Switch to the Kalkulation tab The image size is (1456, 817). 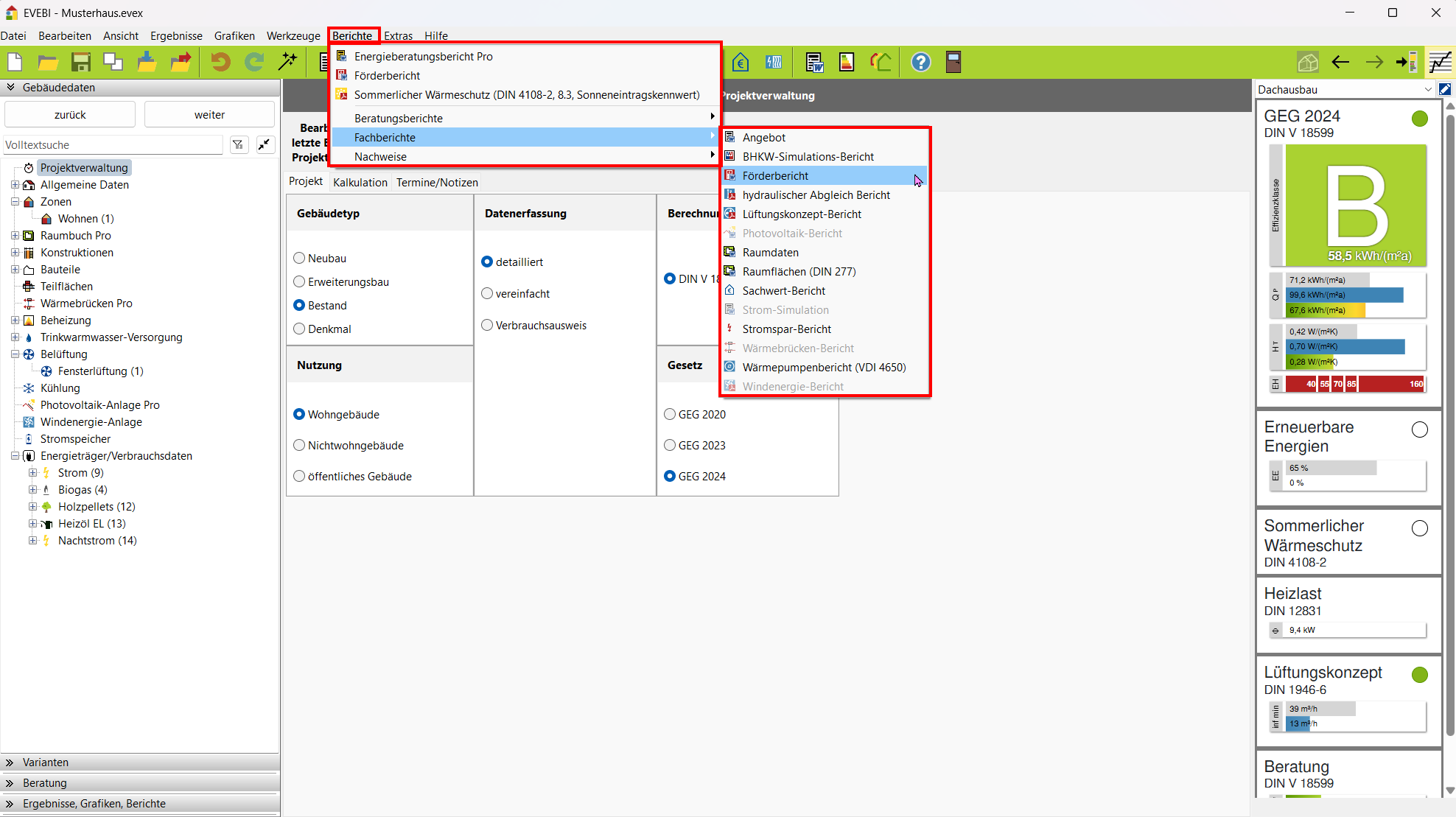(x=360, y=183)
